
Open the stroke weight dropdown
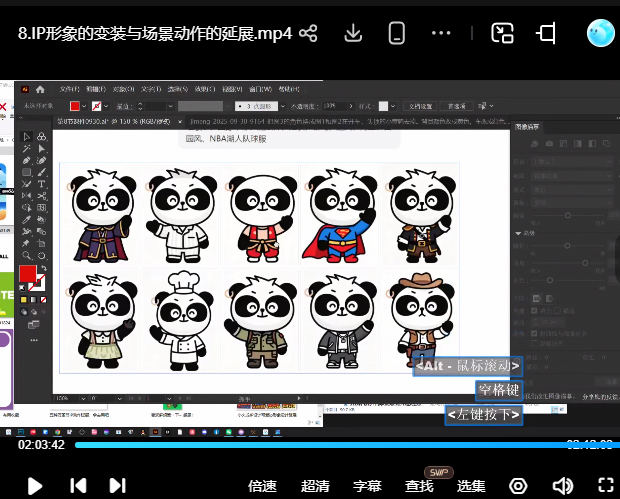170,106
